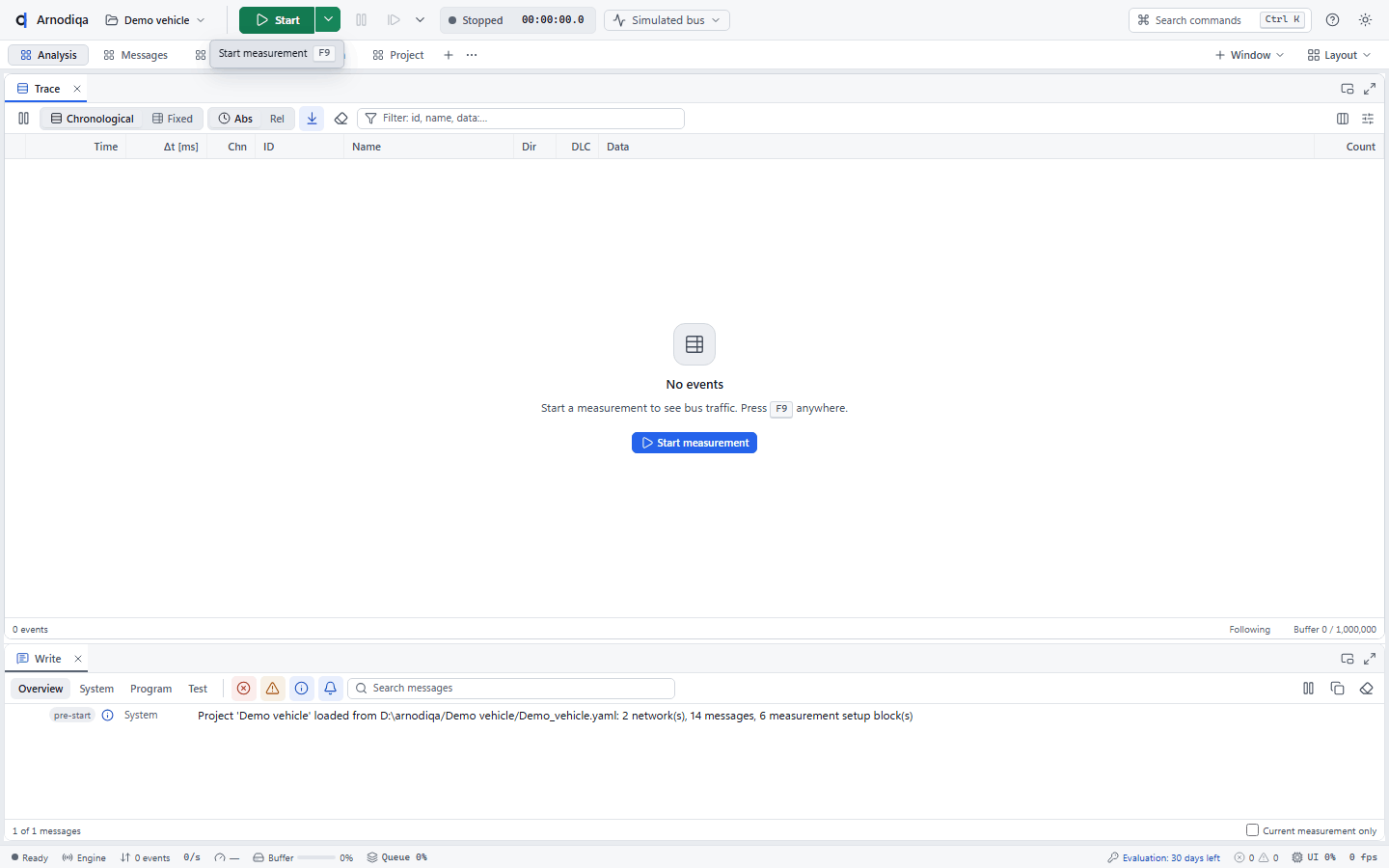
Task: Click the Trace filter input field
Action: point(521,119)
